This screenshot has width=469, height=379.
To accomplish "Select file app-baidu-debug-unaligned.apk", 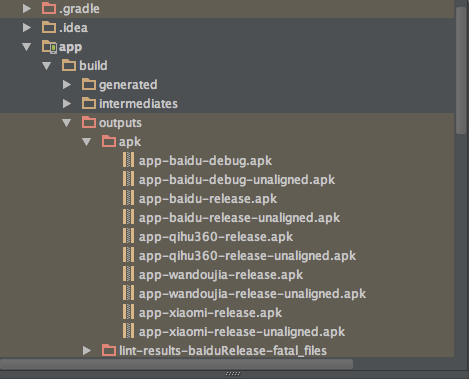I will click(x=237, y=180).
